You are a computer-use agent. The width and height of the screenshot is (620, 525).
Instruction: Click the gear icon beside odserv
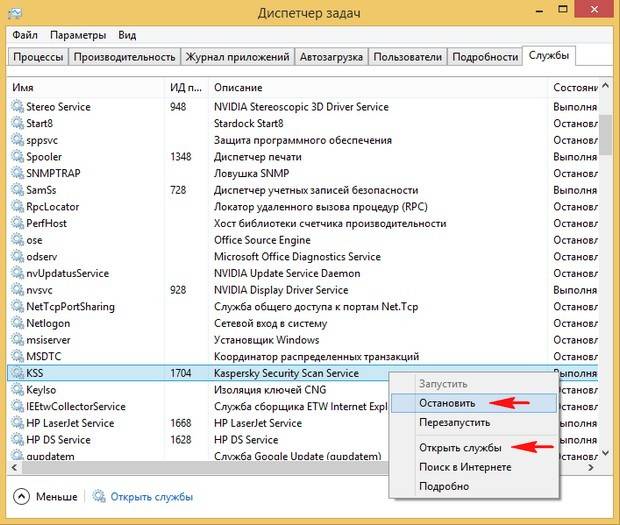tap(17, 257)
